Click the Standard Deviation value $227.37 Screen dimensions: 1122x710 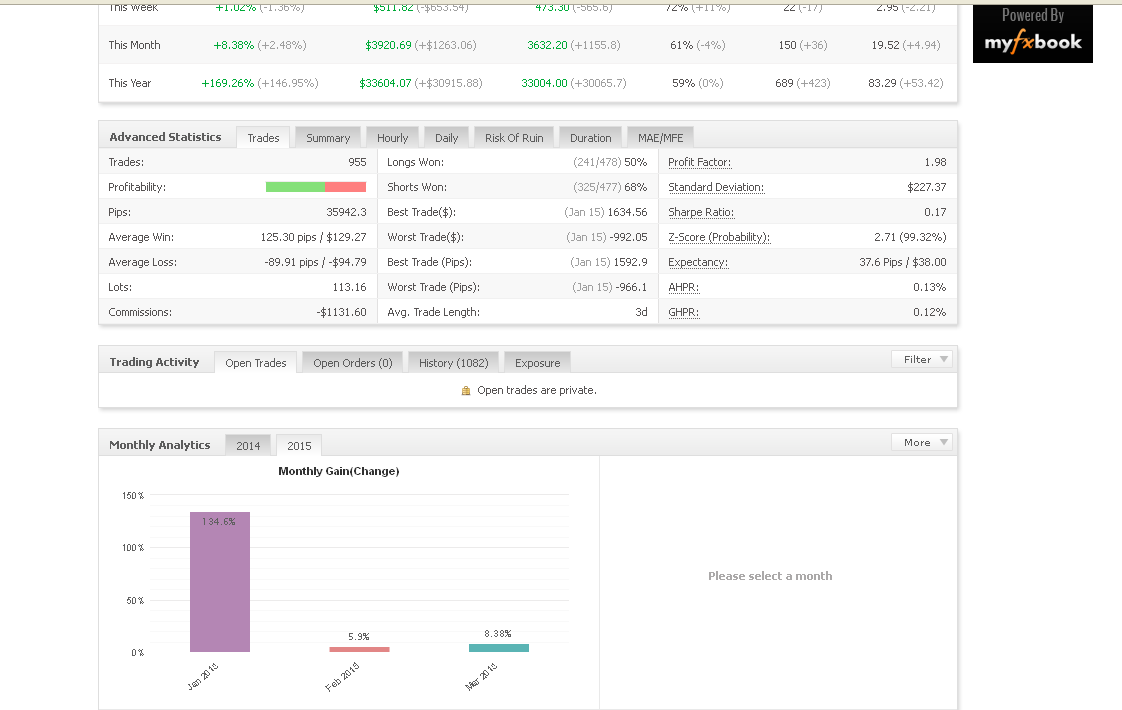click(927, 188)
